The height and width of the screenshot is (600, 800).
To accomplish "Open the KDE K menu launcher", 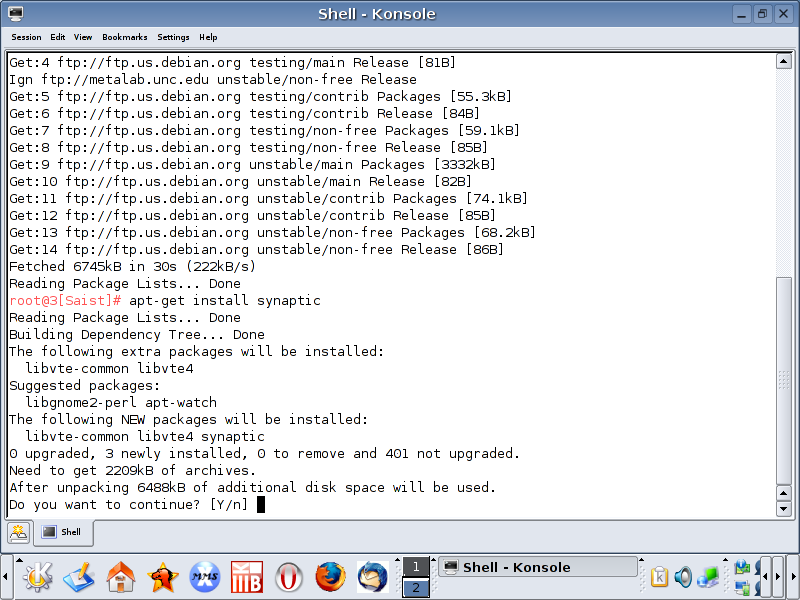I will pos(37,577).
